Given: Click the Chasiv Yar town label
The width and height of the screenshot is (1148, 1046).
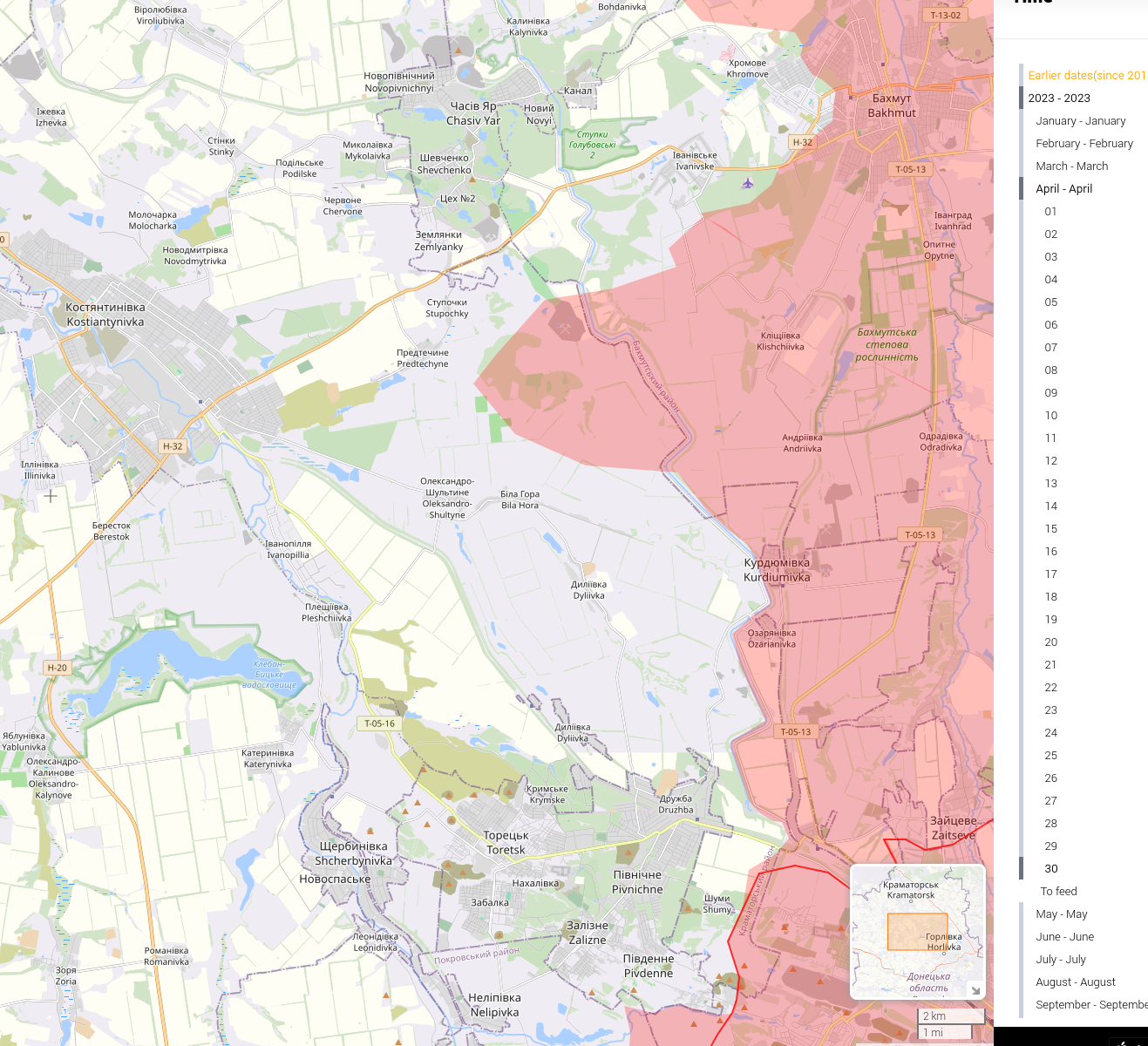Looking at the screenshot, I should coord(473,113).
